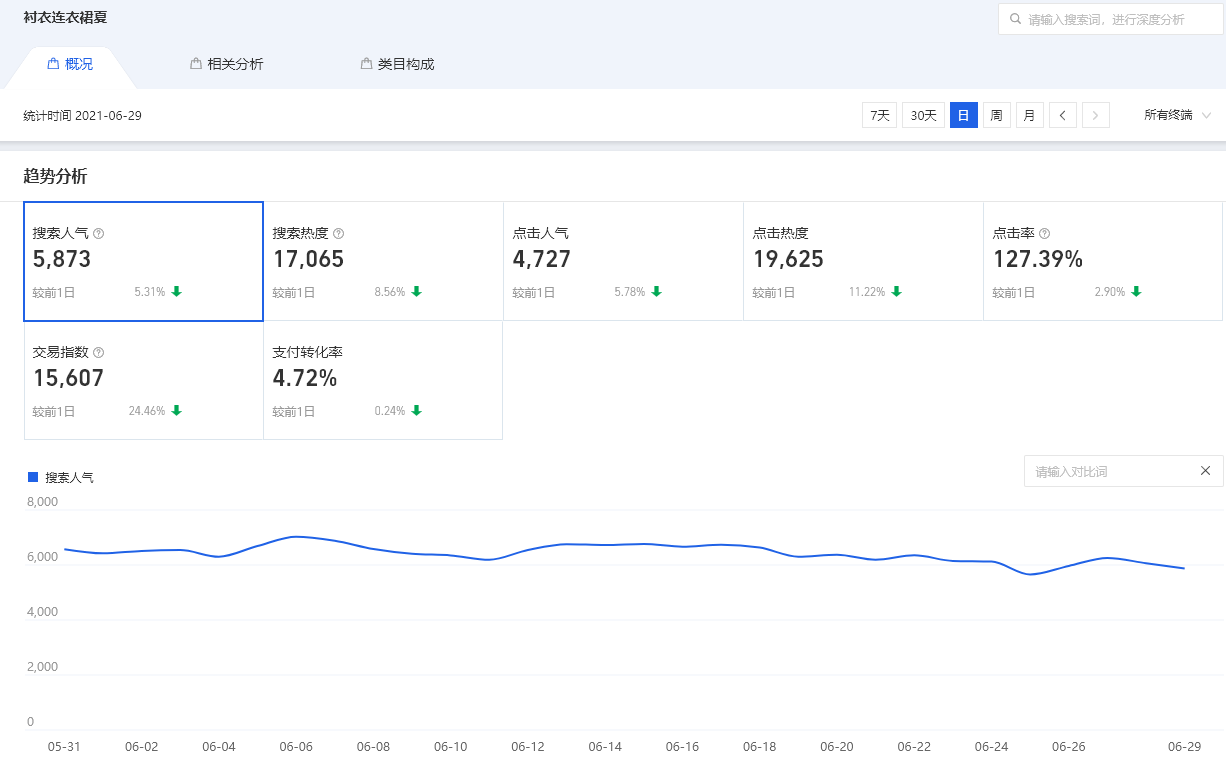Click the 5,873 search popularity value
The height and width of the screenshot is (760, 1226).
62,260
